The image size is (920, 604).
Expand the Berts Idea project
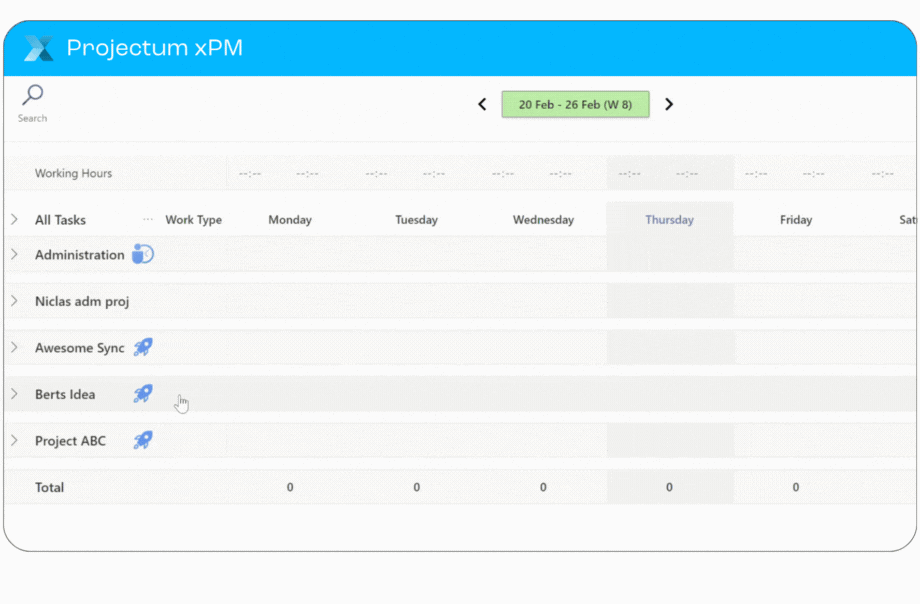click(14, 394)
